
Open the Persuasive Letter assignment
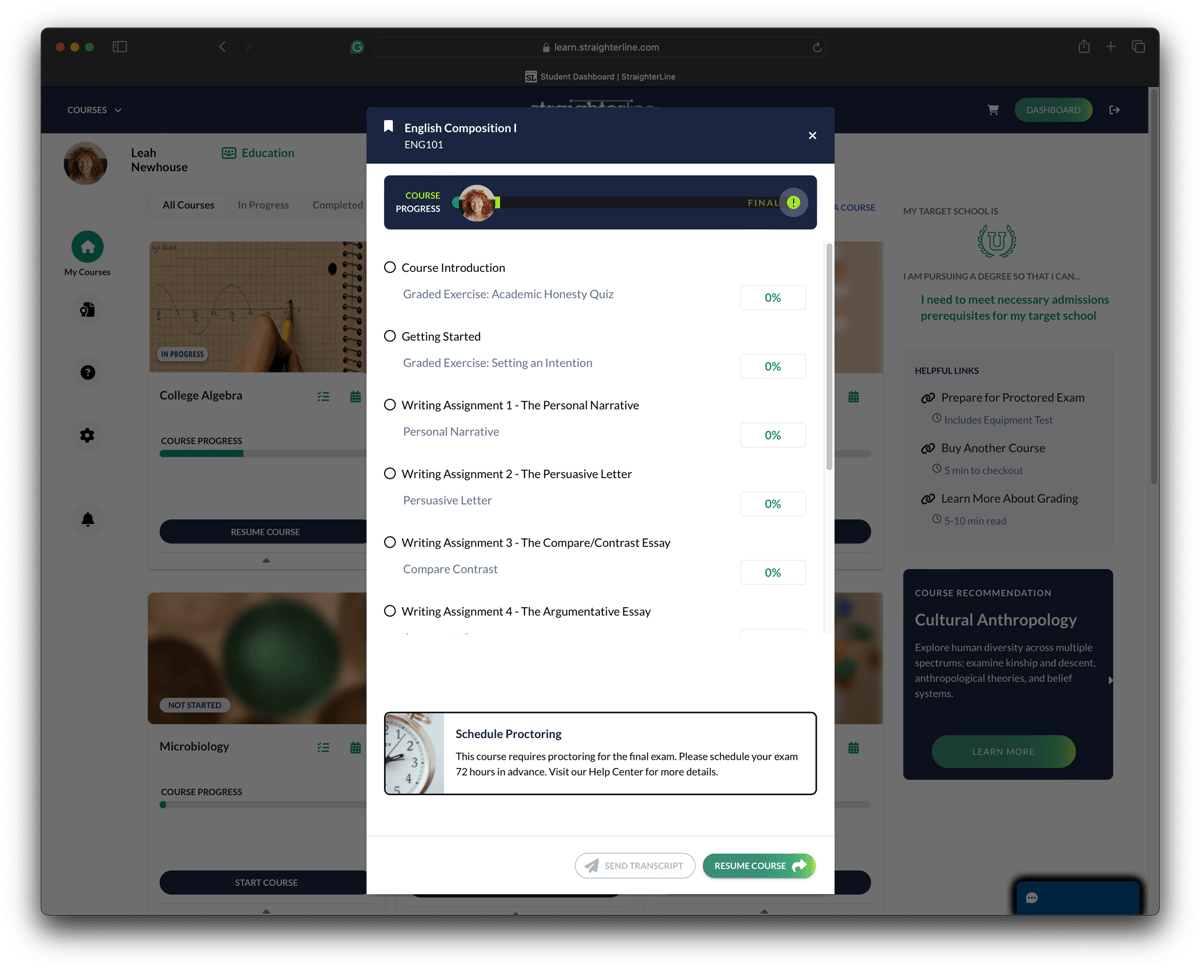(x=447, y=500)
